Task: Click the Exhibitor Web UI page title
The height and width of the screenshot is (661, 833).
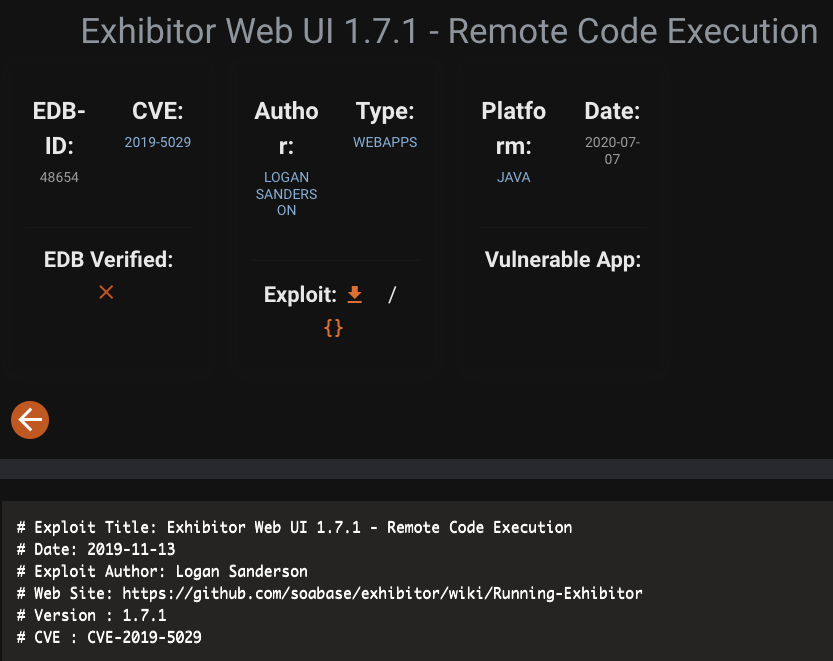Action: coord(449,31)
